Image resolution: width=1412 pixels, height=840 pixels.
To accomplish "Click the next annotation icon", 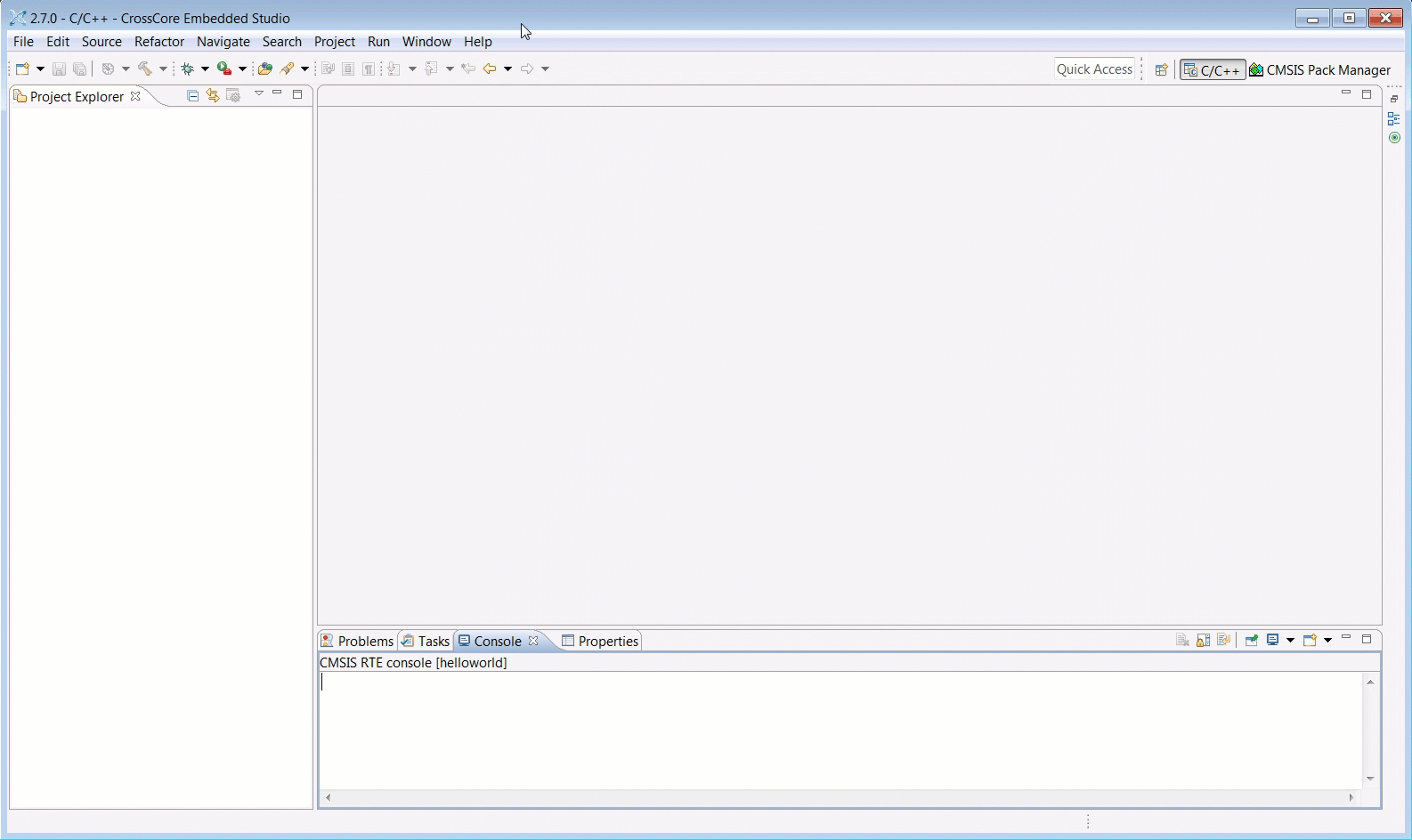I will click(394, 69).
